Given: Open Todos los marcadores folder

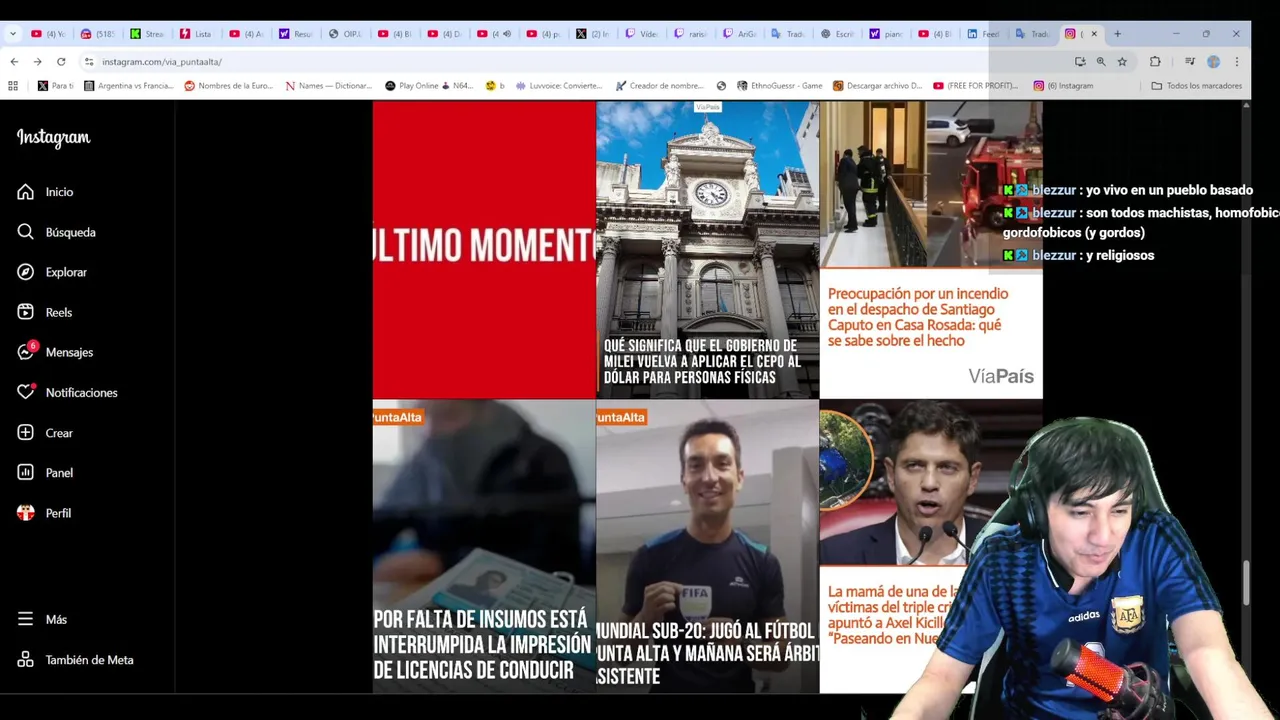Looking at the screenshot, I should coord(1196,86).
